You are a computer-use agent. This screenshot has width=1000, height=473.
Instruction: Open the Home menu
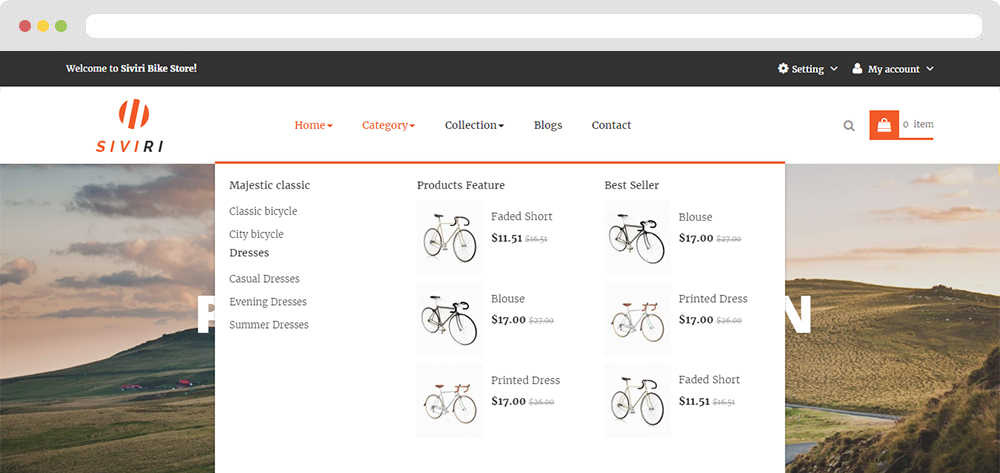(x=313, y=126)
